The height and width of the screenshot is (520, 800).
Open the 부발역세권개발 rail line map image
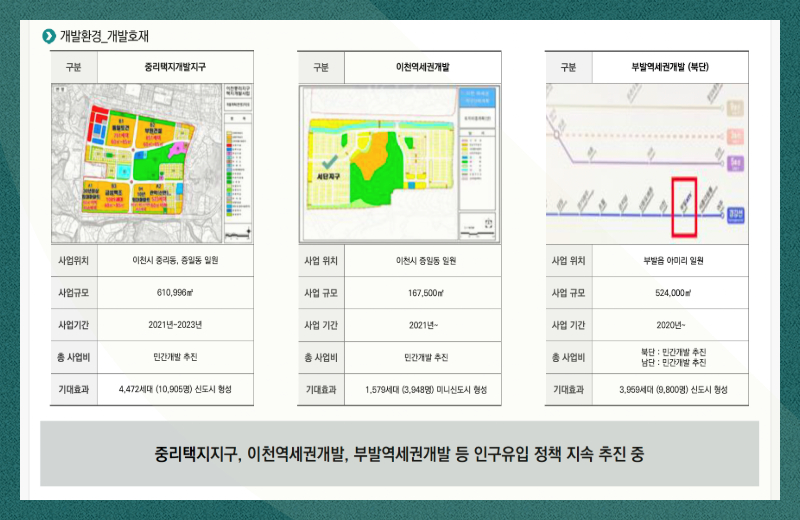646,164
